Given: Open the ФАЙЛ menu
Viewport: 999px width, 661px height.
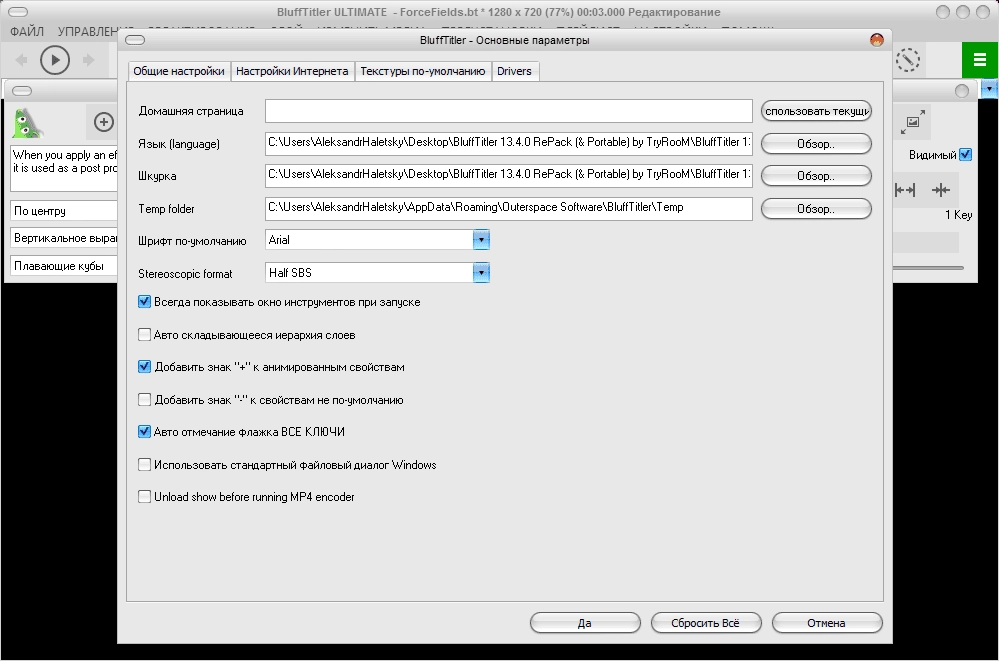Looking at the screenshot, I should click(27, 31).
